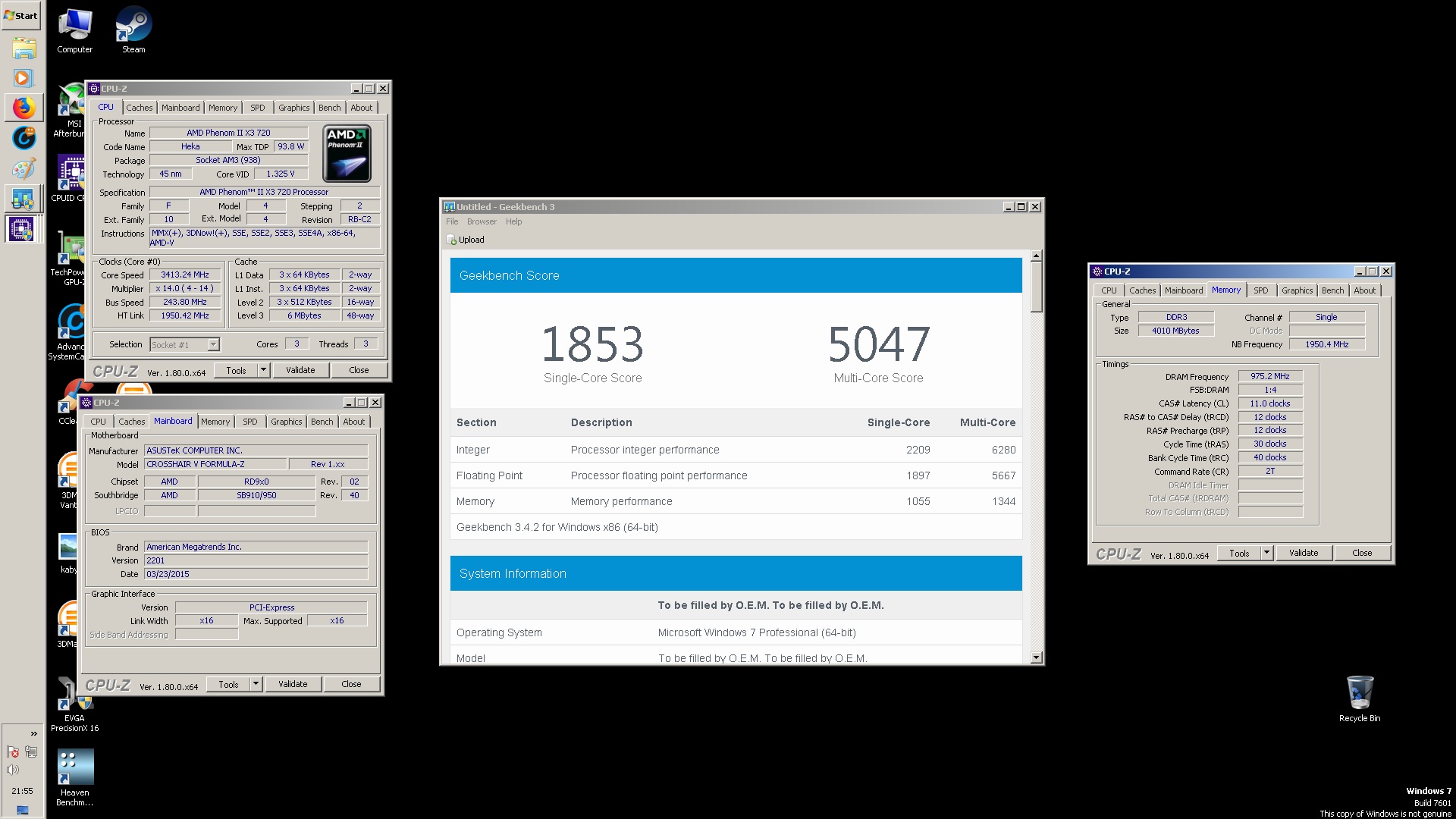1456x819 pixels.
Task: Click the Show desktop button
Action: [x=22, y=811]
